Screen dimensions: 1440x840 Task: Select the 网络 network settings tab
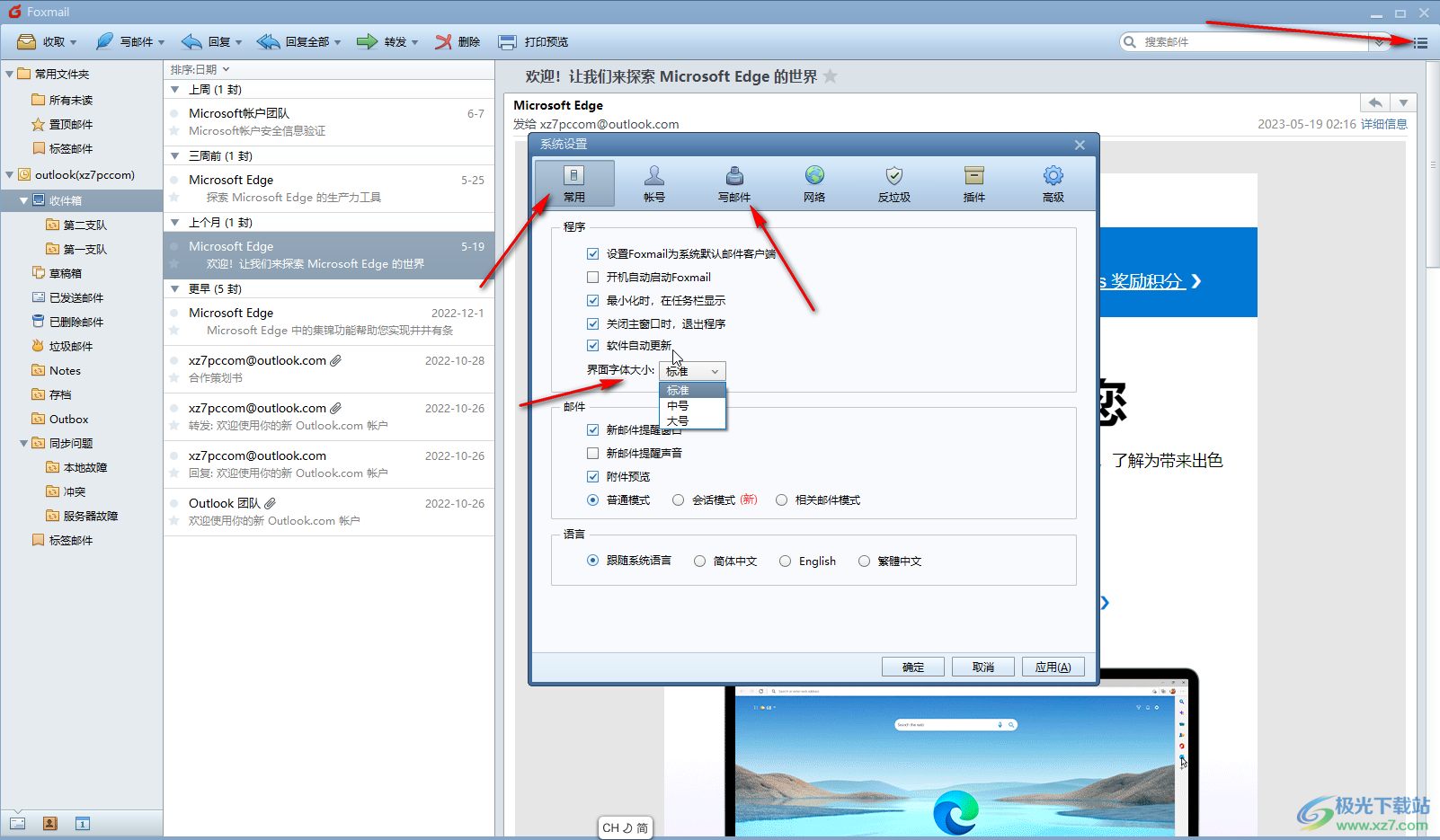pyautogui.click(x=814, y=183)
